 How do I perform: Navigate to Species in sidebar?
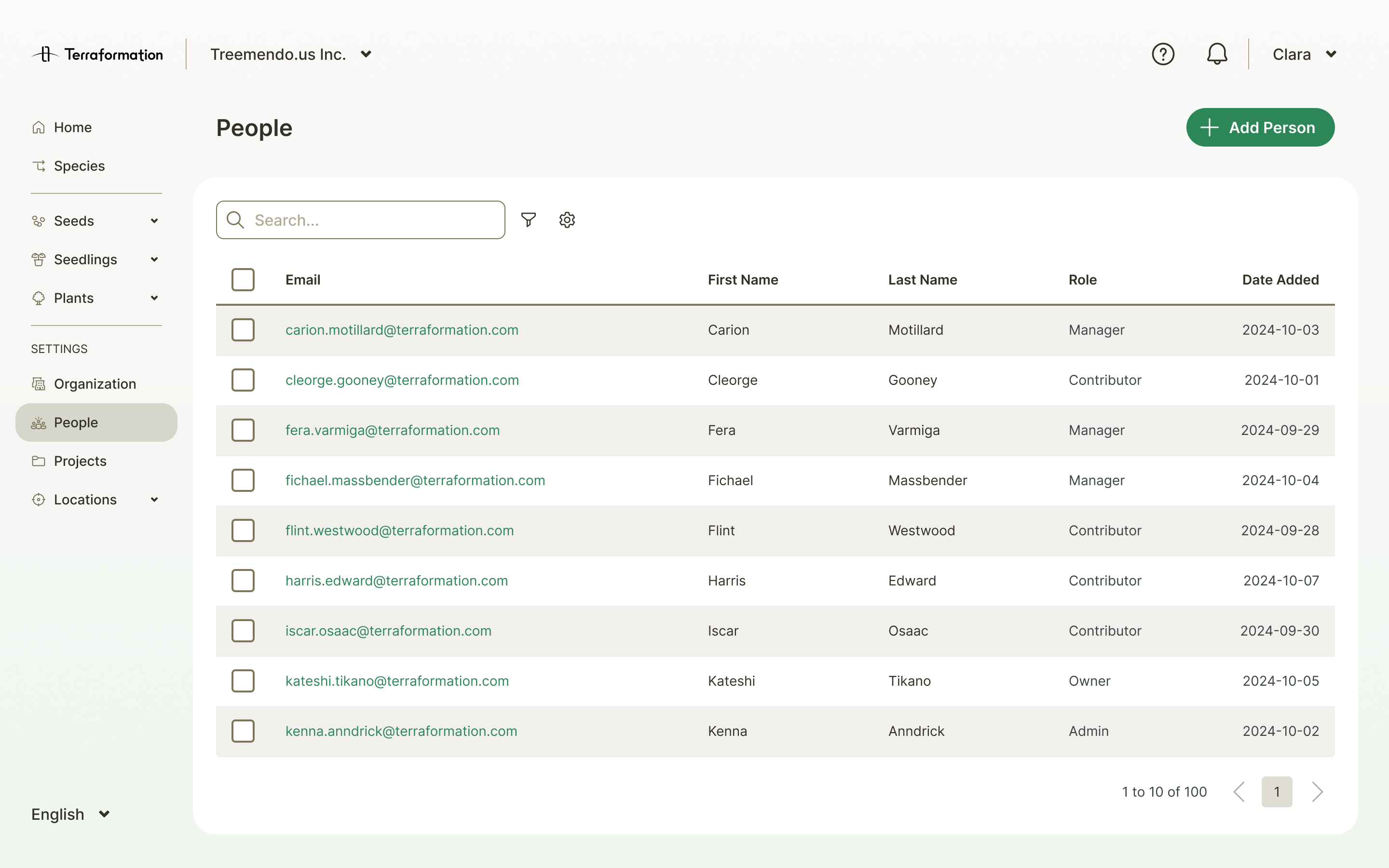[79, 166]
